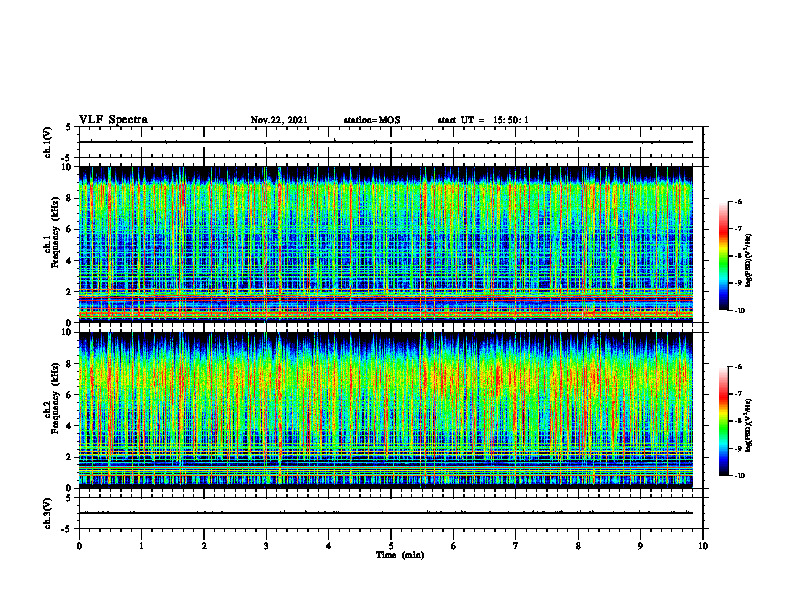This screenshot has height=612, width=792.
Task: Click the ch.1 spectrogram color scale bar
Action: (x=723, y=256)
